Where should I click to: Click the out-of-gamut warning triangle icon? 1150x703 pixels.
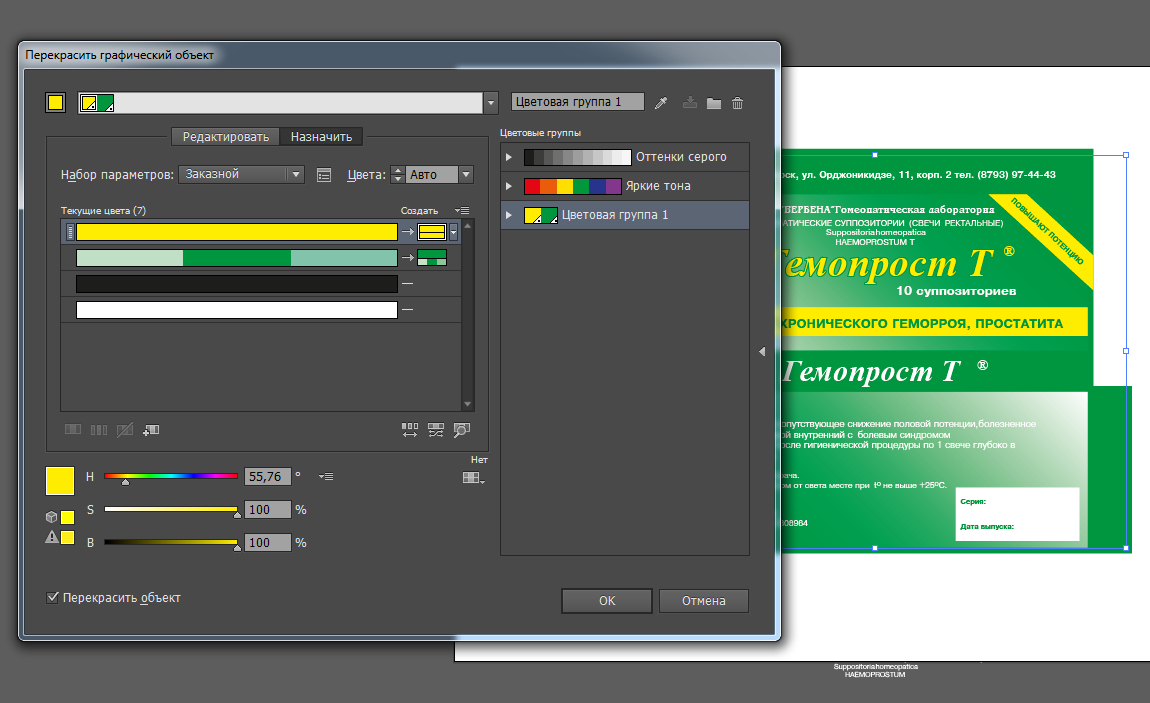[51, 537]
